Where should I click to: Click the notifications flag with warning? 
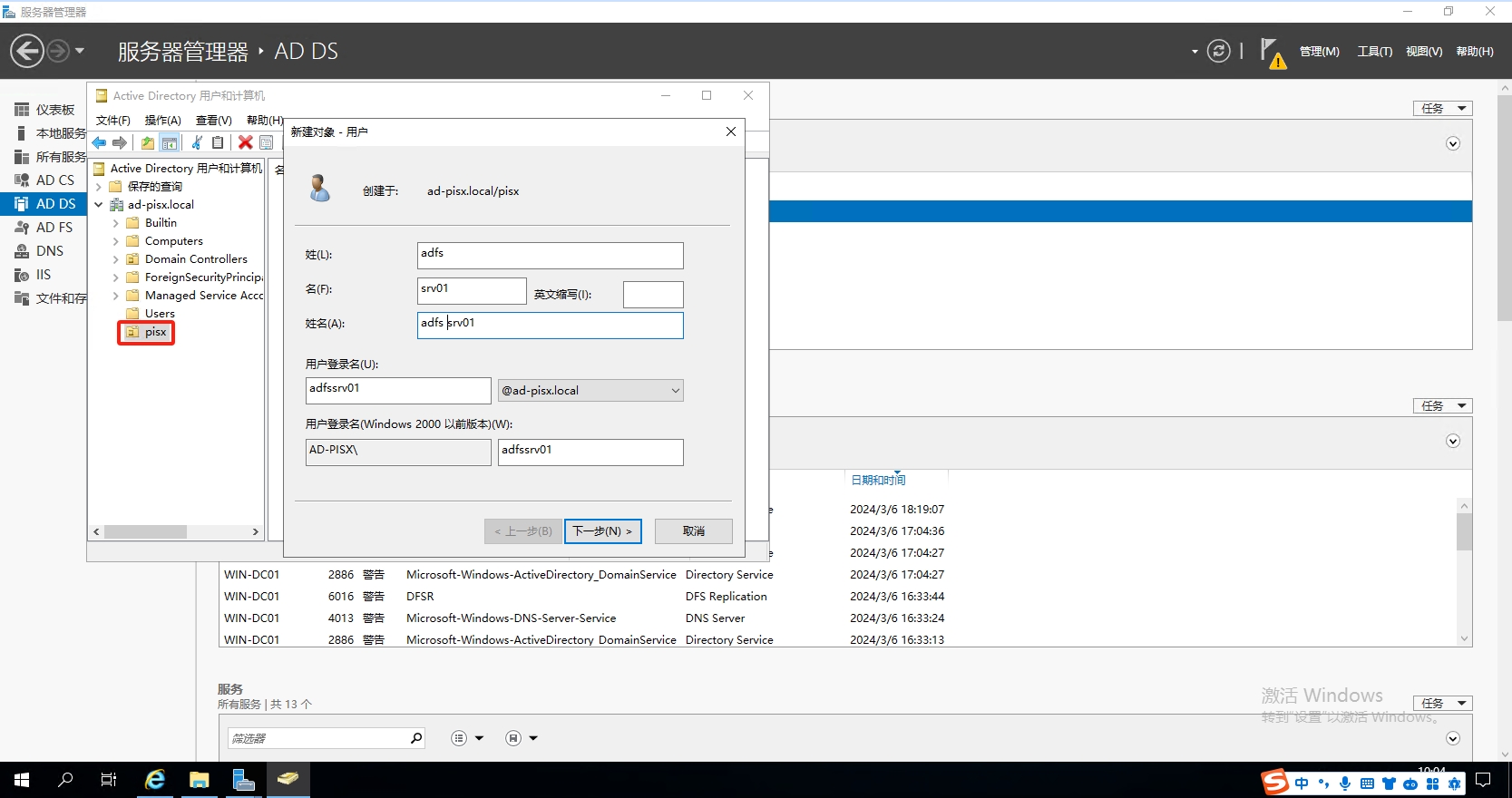[x=1272, y=53]
